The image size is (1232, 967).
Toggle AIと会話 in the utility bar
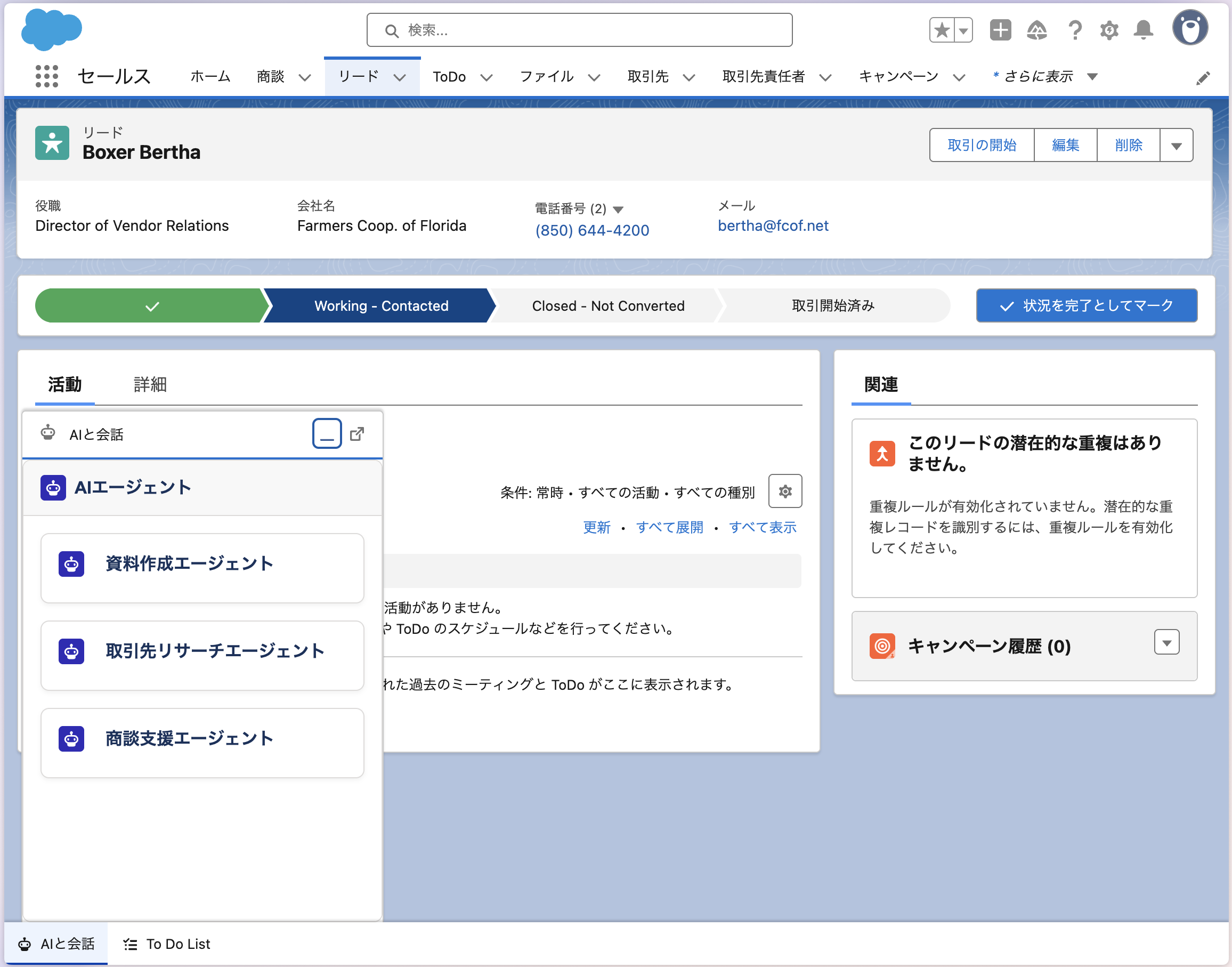56,944
